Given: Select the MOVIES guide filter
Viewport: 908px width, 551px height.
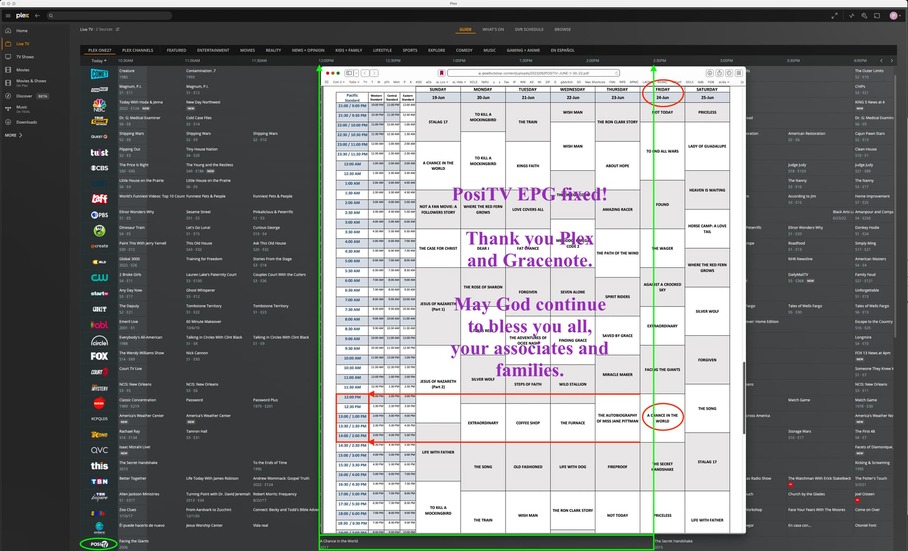Looking at the screenshot, I should click(x=247, y=50).
